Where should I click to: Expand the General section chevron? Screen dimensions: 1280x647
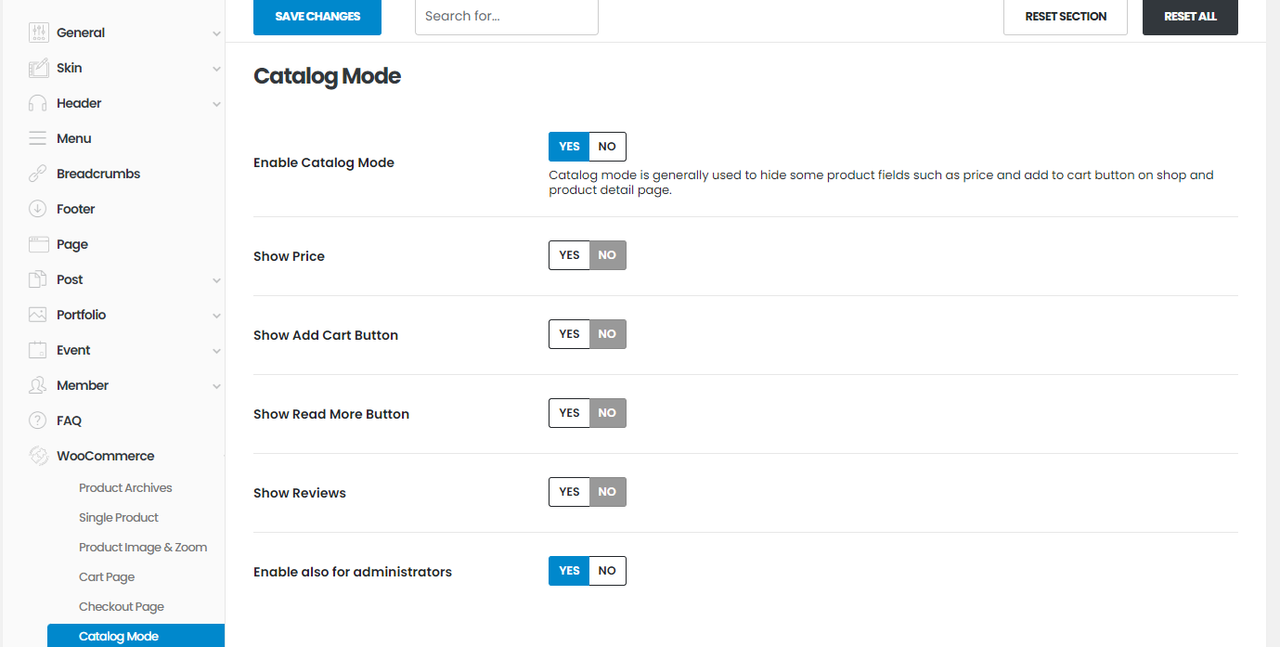[216, 34]
